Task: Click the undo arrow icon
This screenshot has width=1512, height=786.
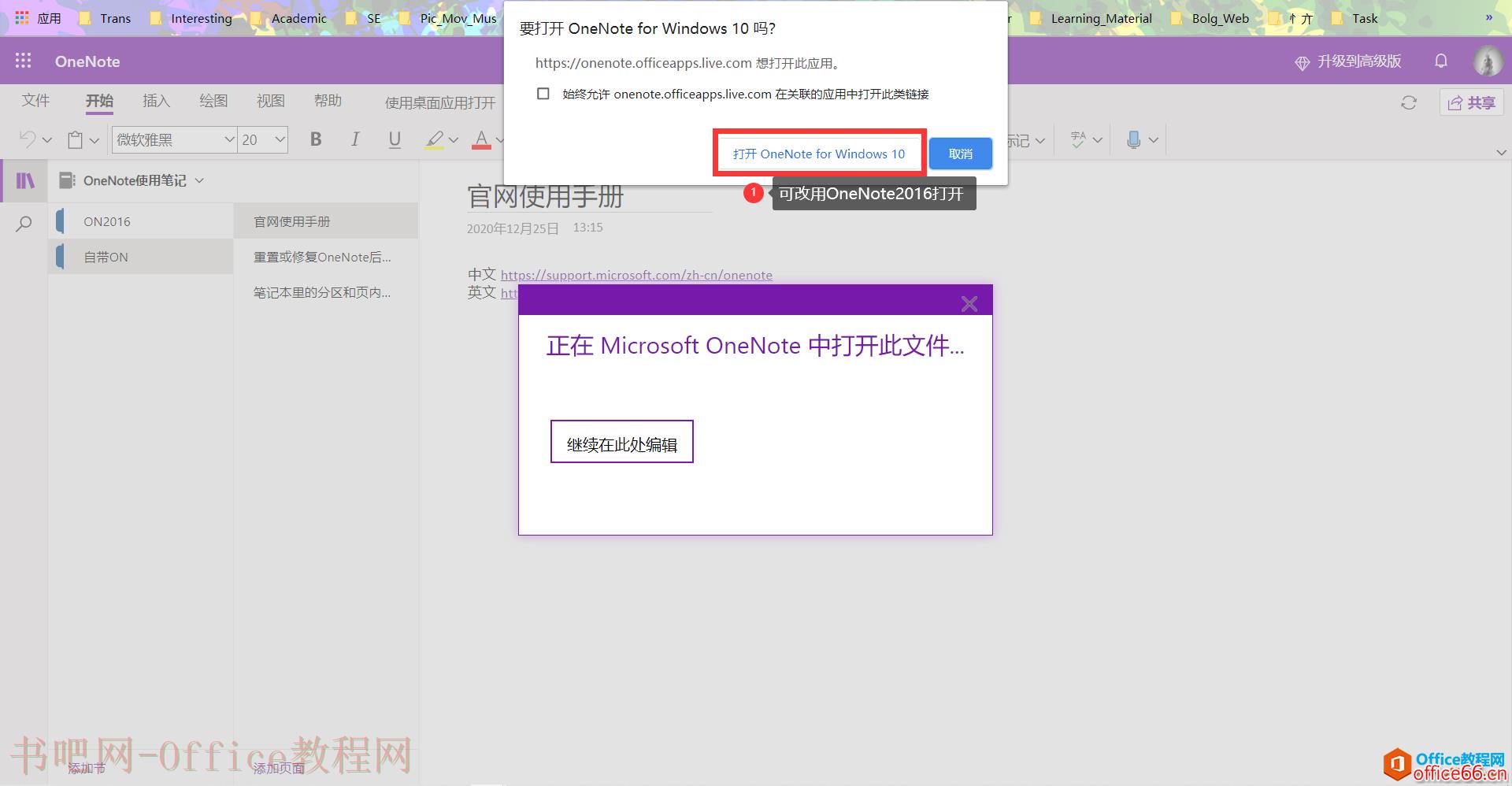Action: (28, 139)
